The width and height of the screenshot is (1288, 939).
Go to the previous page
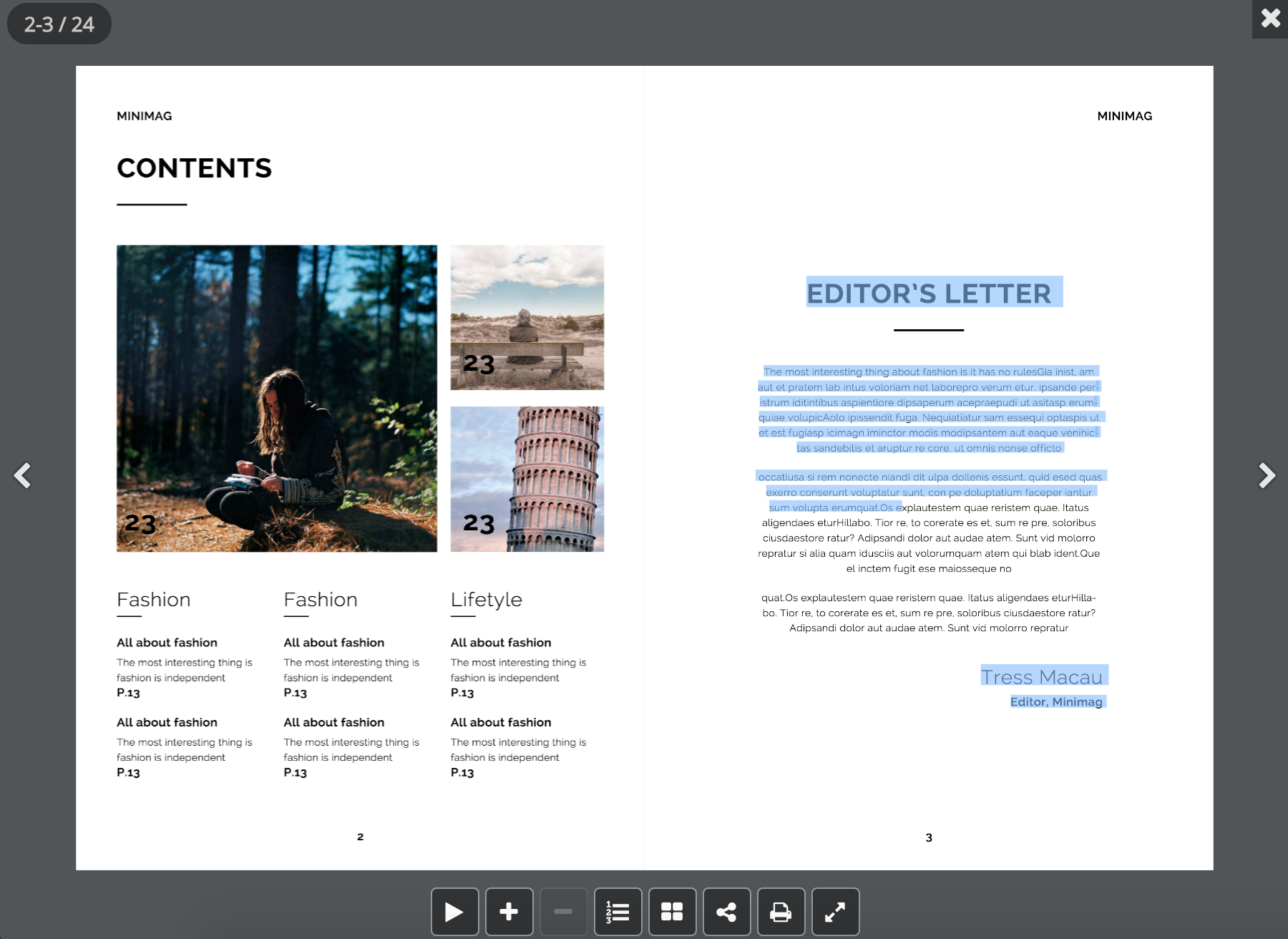click(22, 475)
